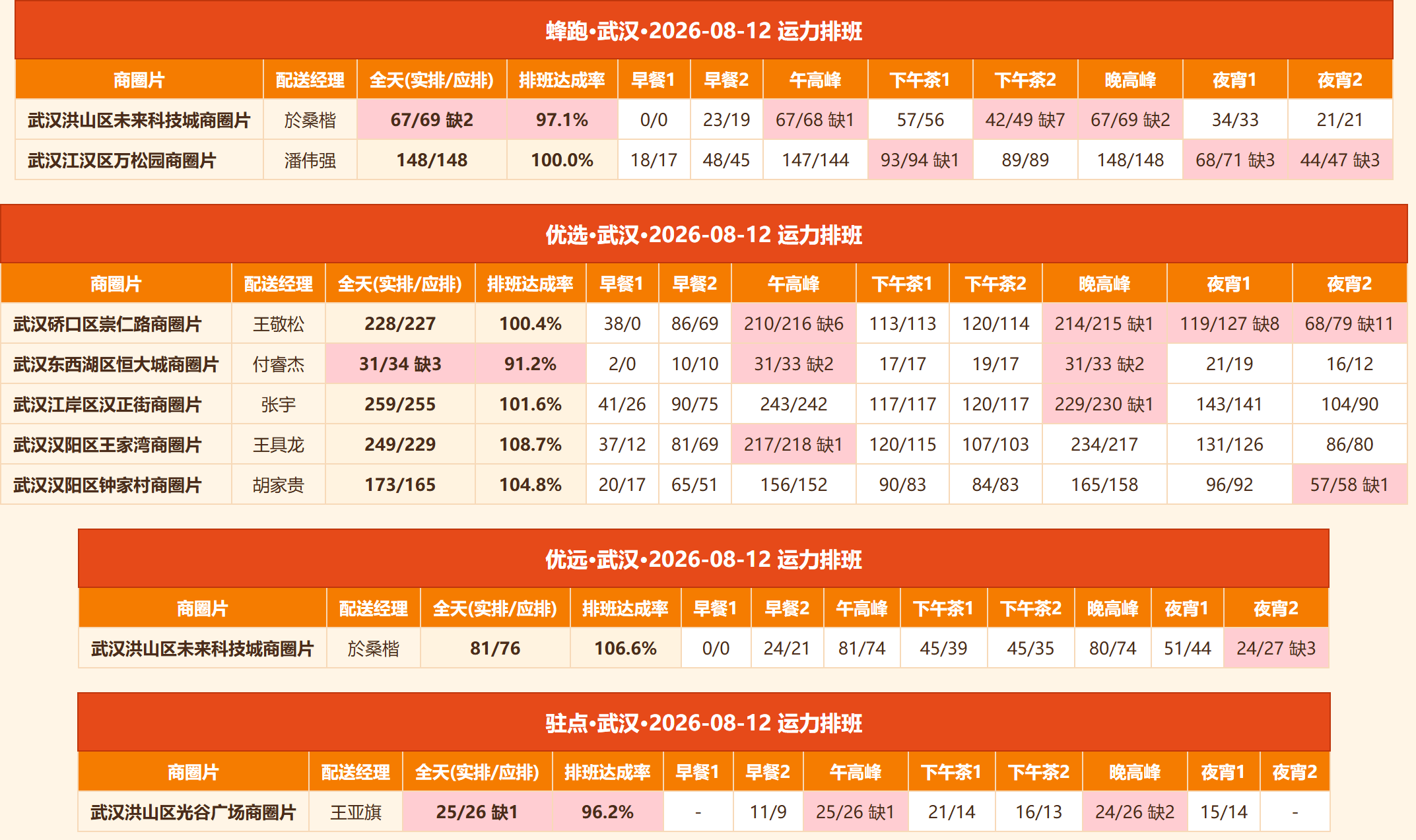Image resolution: width=1416 pixels, height=840 pixels.
Task: Select 武汉洪山区未来科技城商圈片 in the 蜂跑 table
Action: click(139, 120)
